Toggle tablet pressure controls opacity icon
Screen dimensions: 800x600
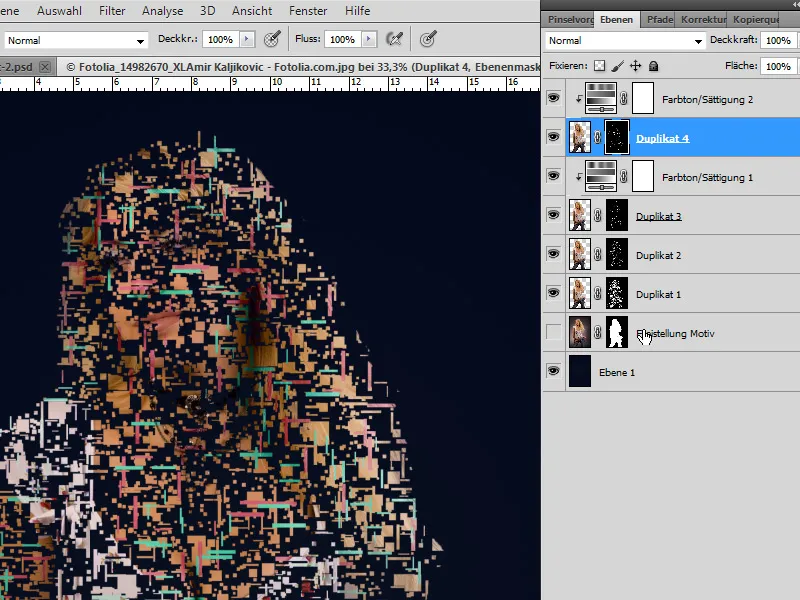click(271, 38)
